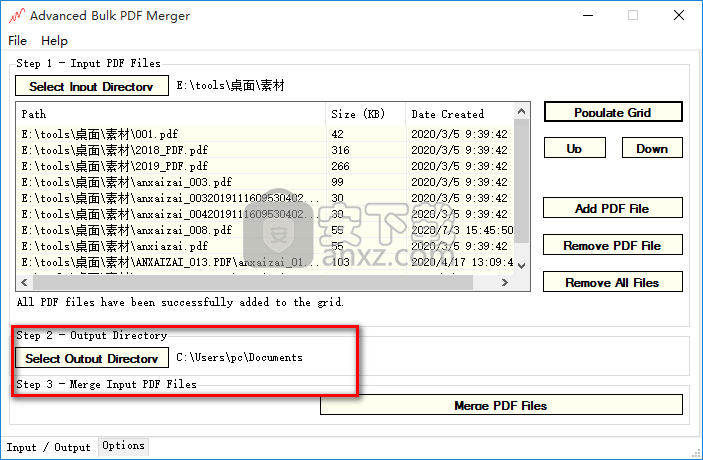Click the Advanced Bulk PDF Merger app icon
The image size is (703, 460).
tap(17, 16)
